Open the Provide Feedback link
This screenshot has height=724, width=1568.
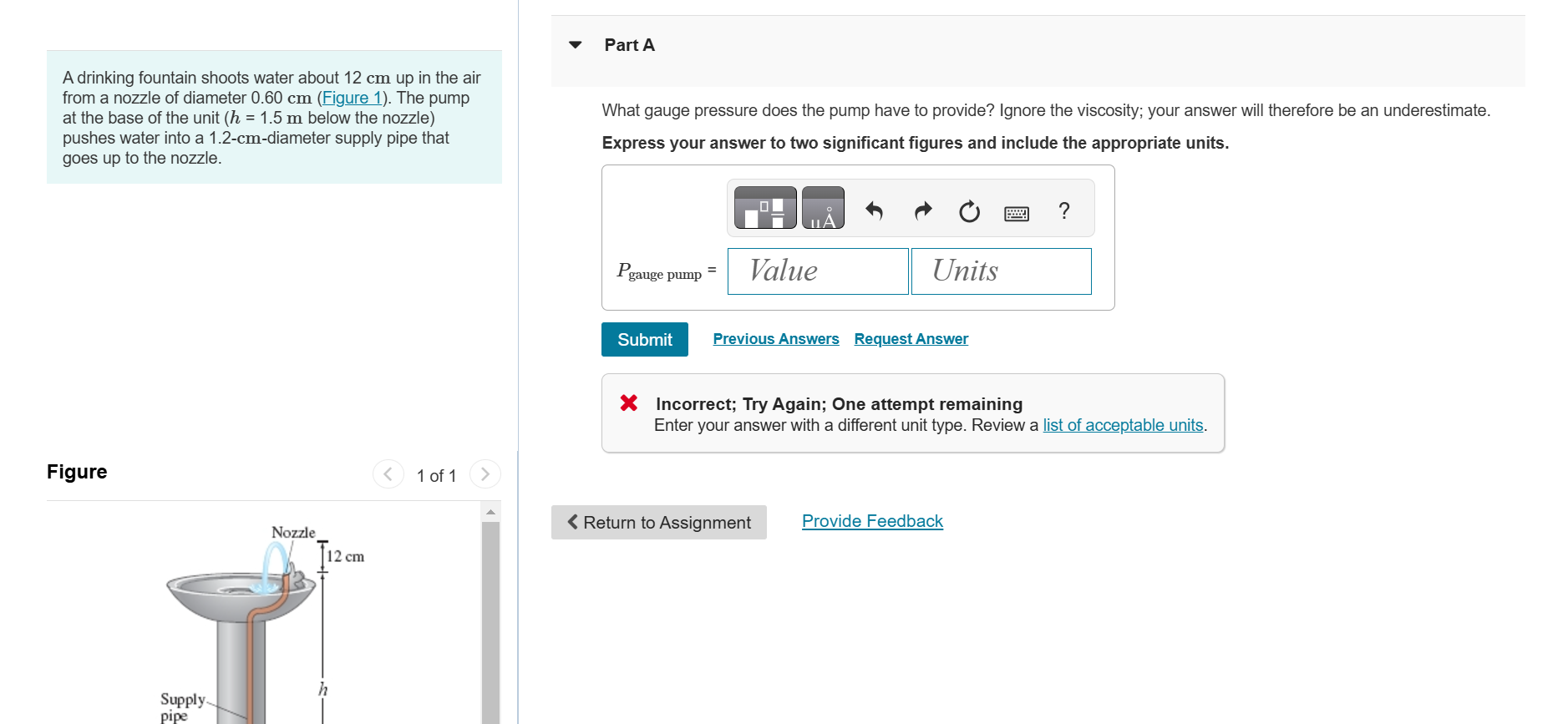pyautogui.click(x=872, y=521)
